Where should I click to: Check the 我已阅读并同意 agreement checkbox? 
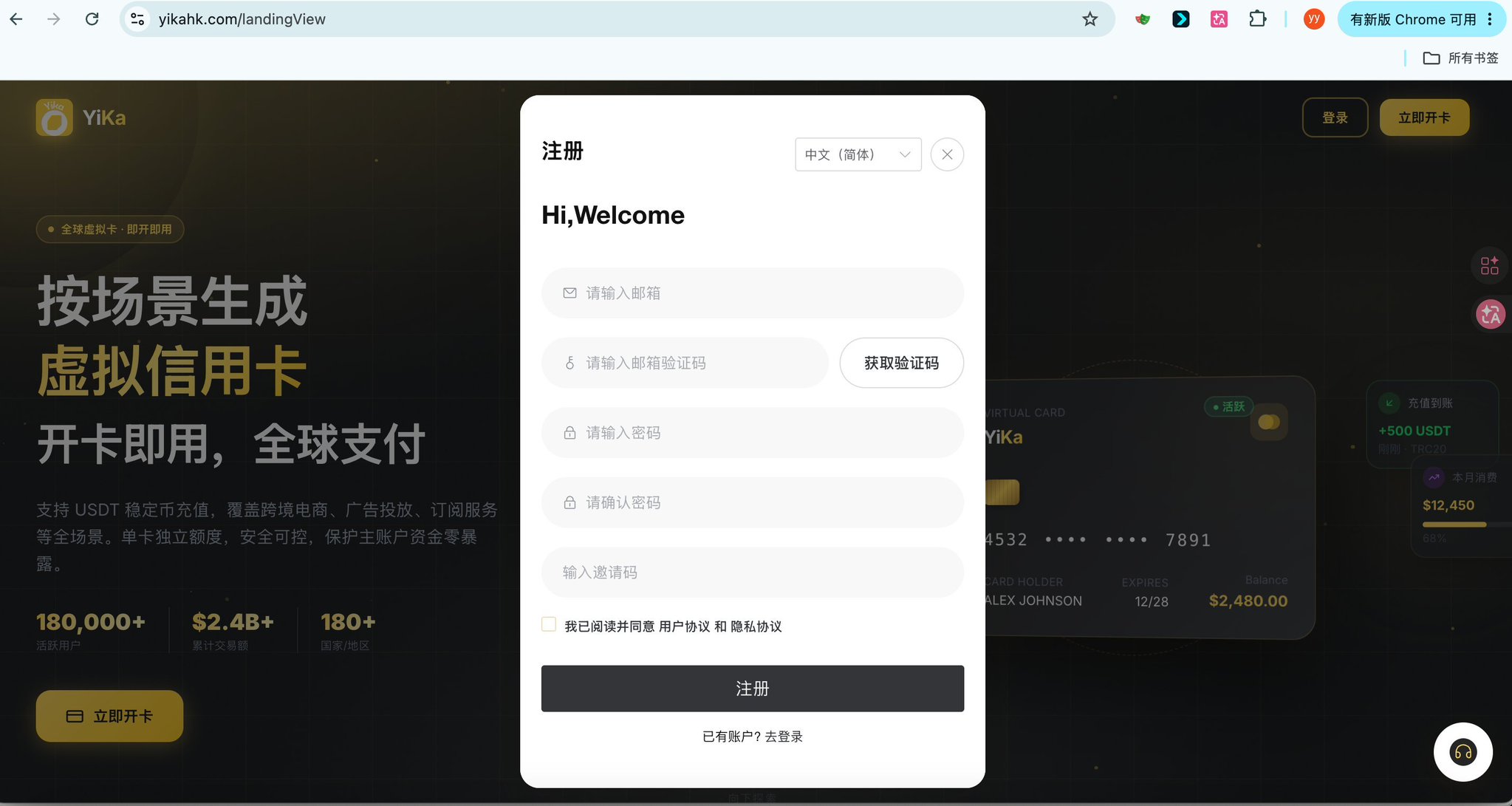pyautogui.click(x=549, y=624)
